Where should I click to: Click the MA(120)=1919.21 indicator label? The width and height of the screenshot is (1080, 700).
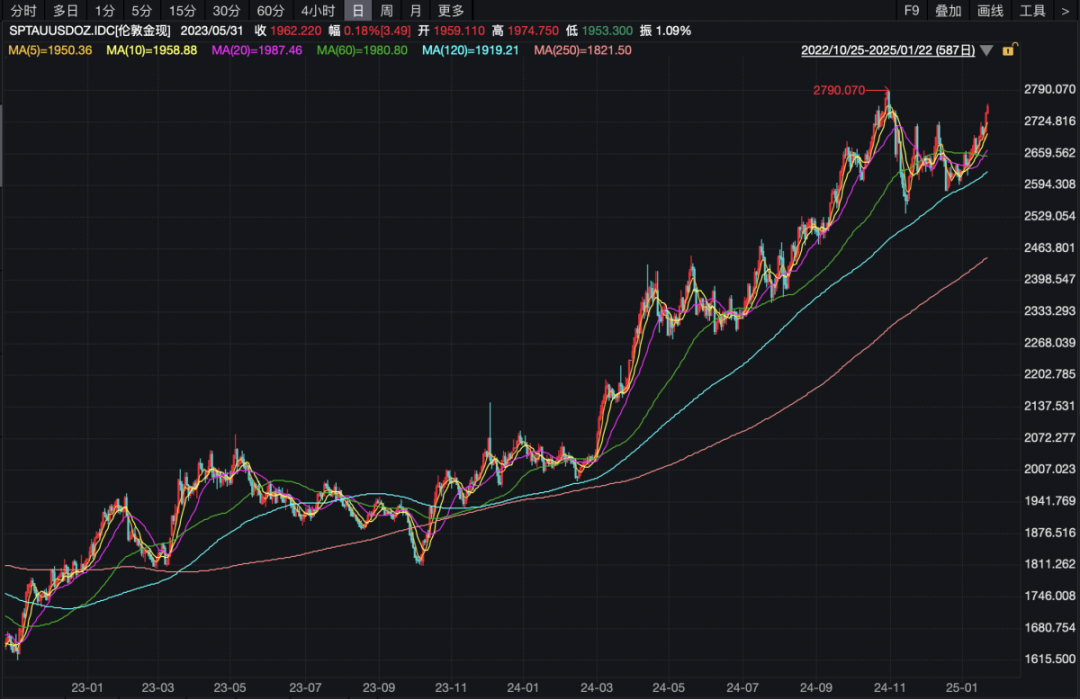click(x=470, y=50)
